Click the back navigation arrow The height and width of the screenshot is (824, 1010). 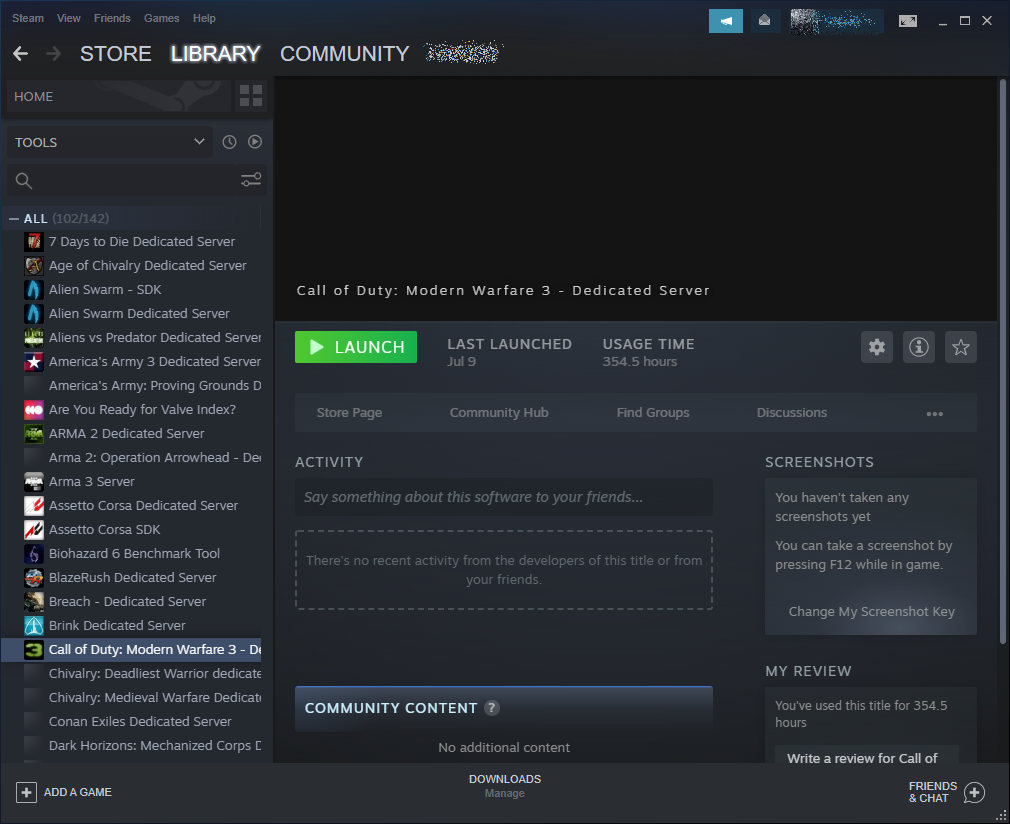click(x=21, y=53)
